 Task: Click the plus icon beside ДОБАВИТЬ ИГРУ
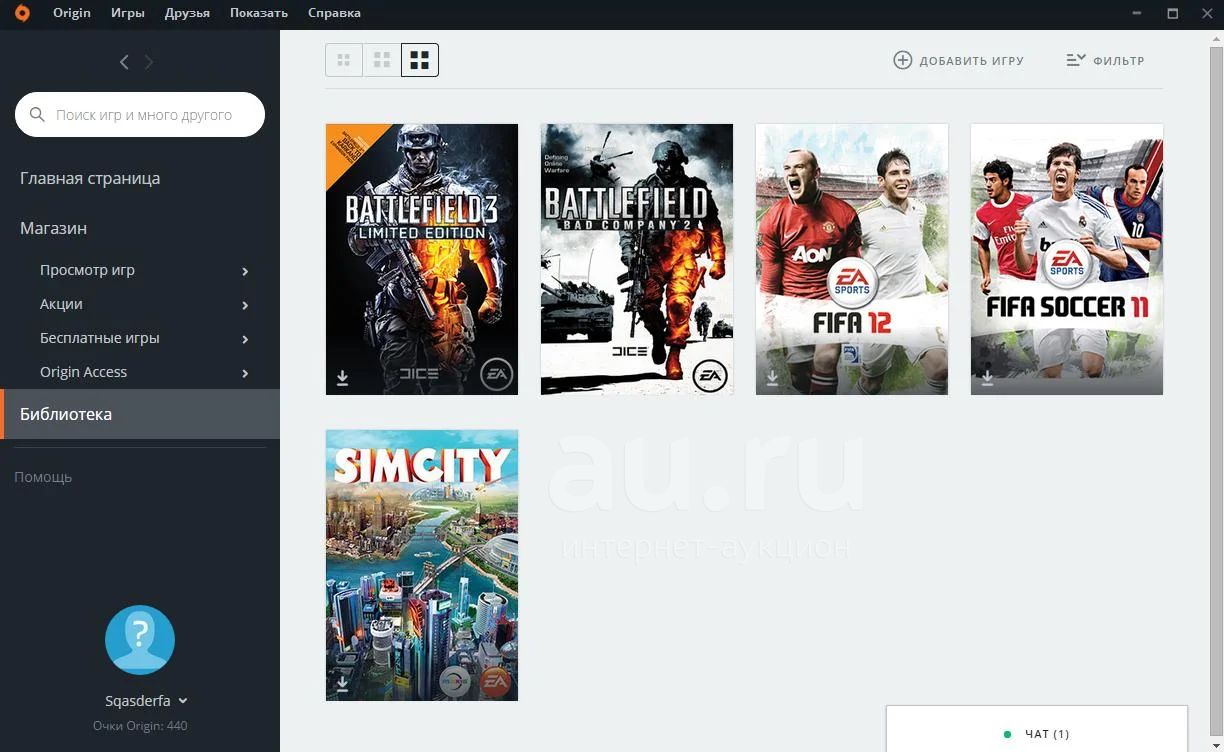(902, 60)
